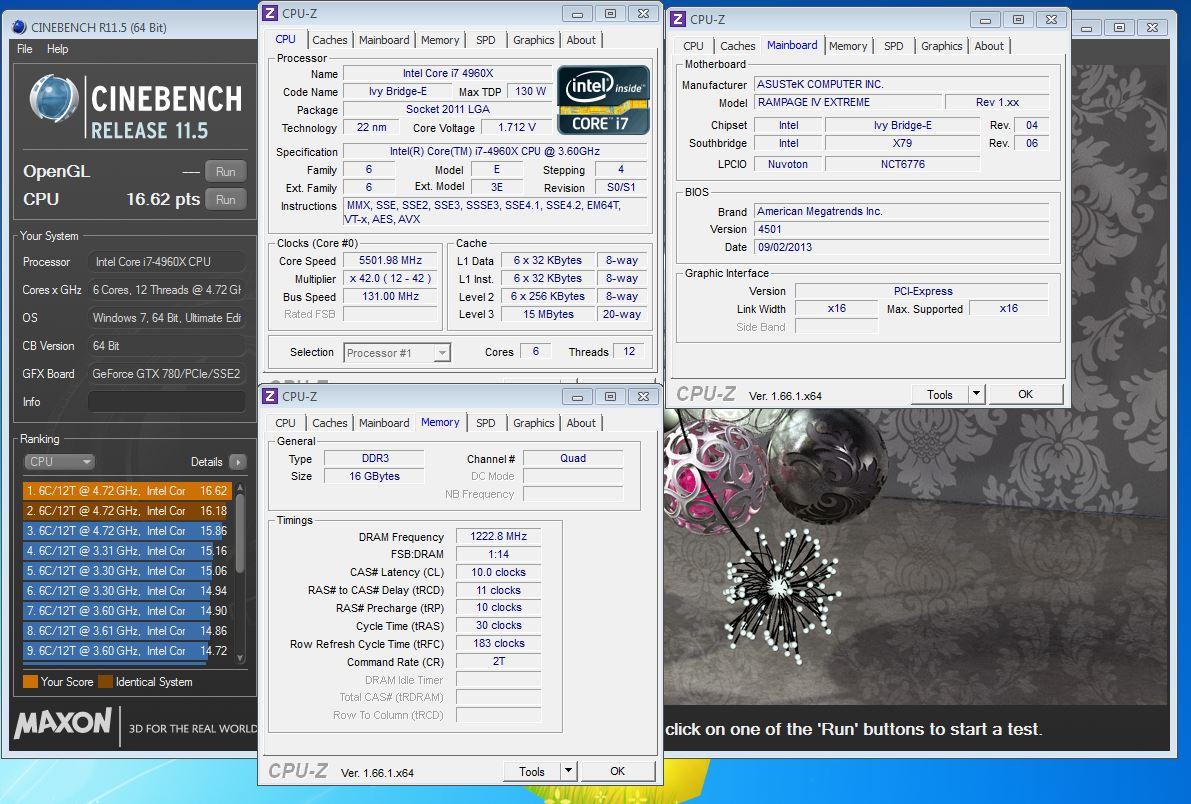Switch to Memory tab in top CPU-Z CPU window

440,40
